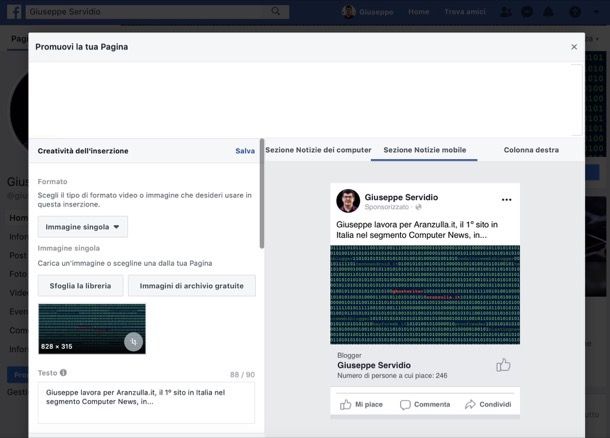
Task: Click Mi piace in the preview
Action: tap(361, 405)
